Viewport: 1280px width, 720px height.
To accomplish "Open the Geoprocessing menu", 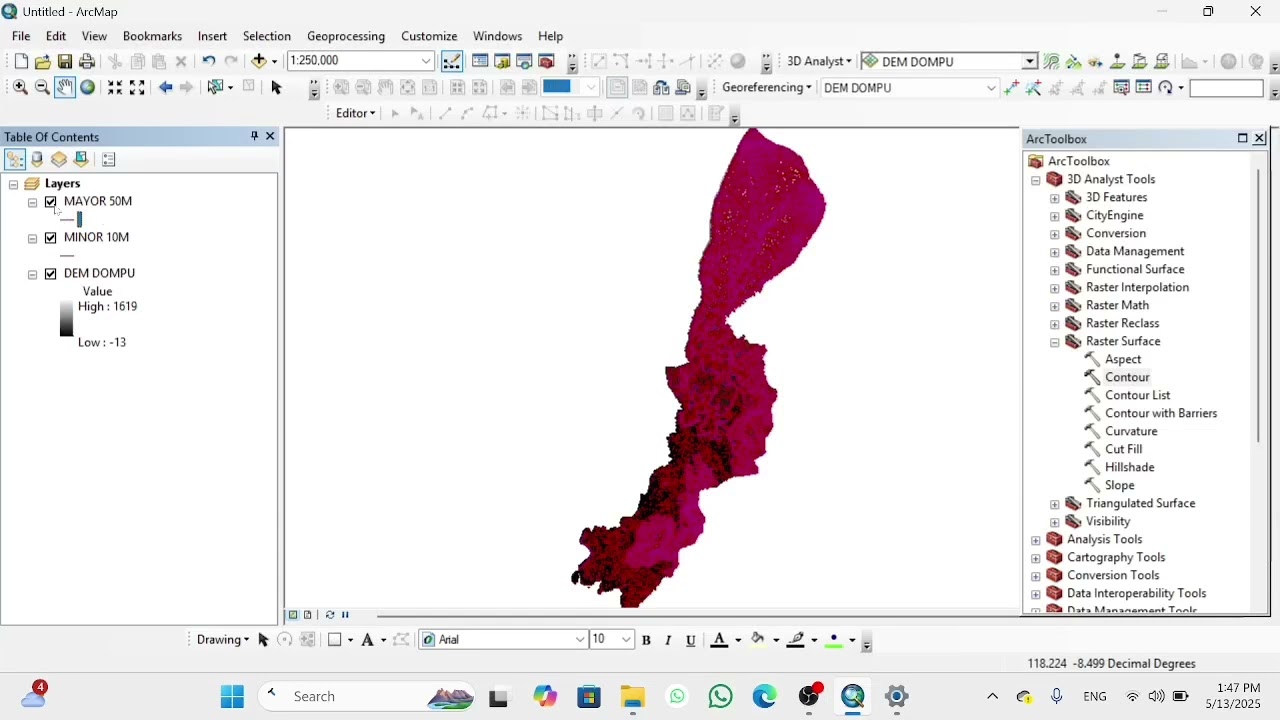I will coord(346,36).
